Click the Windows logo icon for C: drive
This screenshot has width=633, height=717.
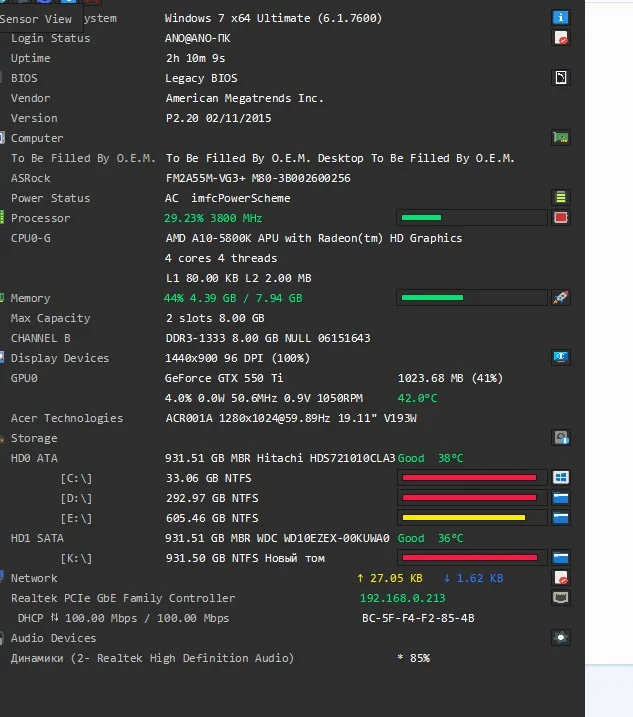pos(561,478)
